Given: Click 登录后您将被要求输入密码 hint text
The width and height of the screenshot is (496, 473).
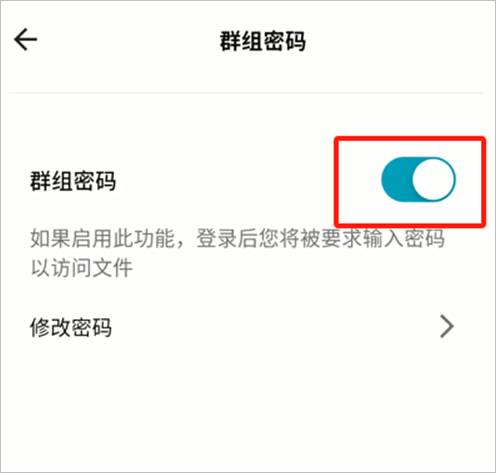Looking at the screenshot, I should [321, 239].
